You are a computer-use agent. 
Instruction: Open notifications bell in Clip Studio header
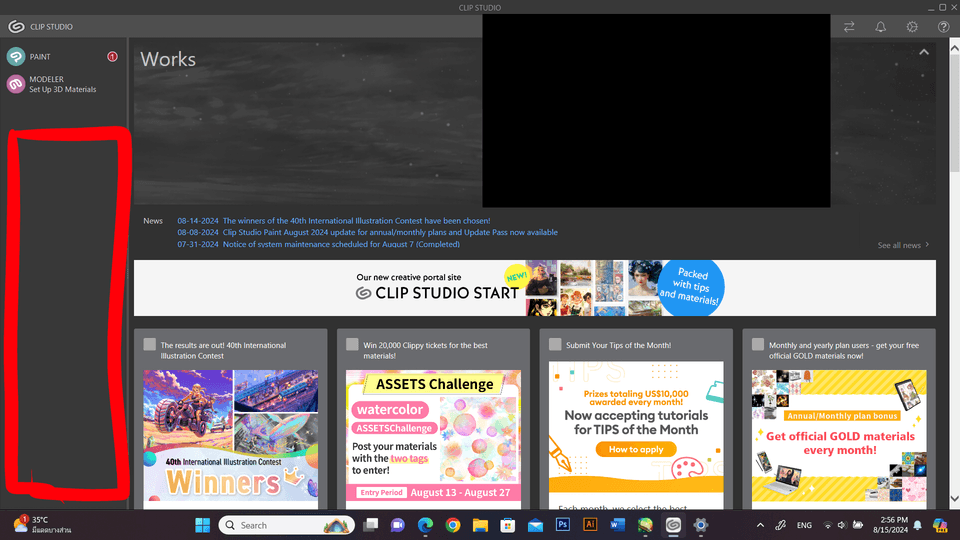880,27
